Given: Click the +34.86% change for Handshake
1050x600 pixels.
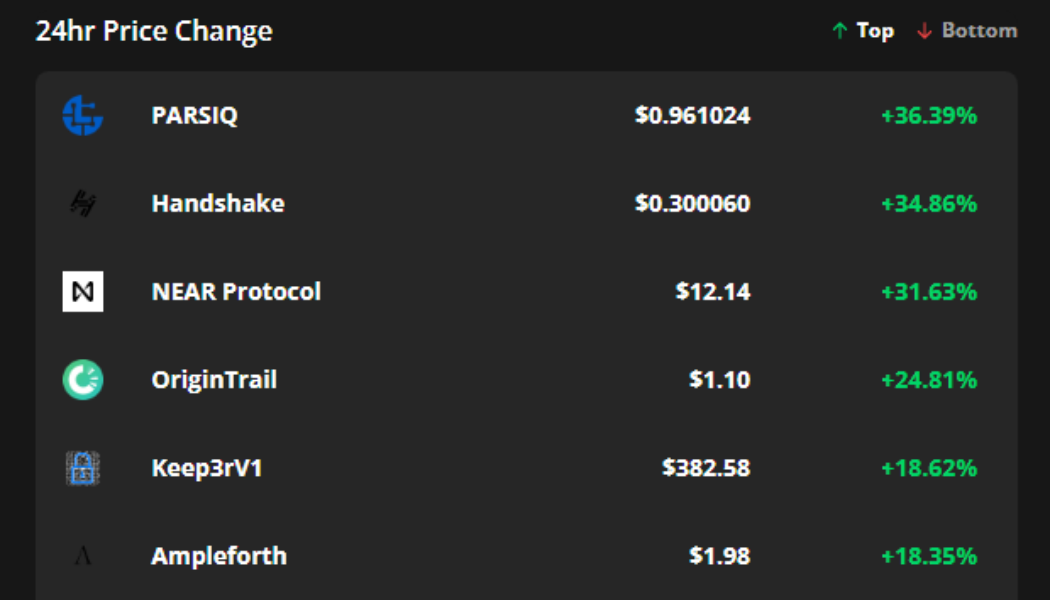Looking at the screenshot, I should coord(928,204).
